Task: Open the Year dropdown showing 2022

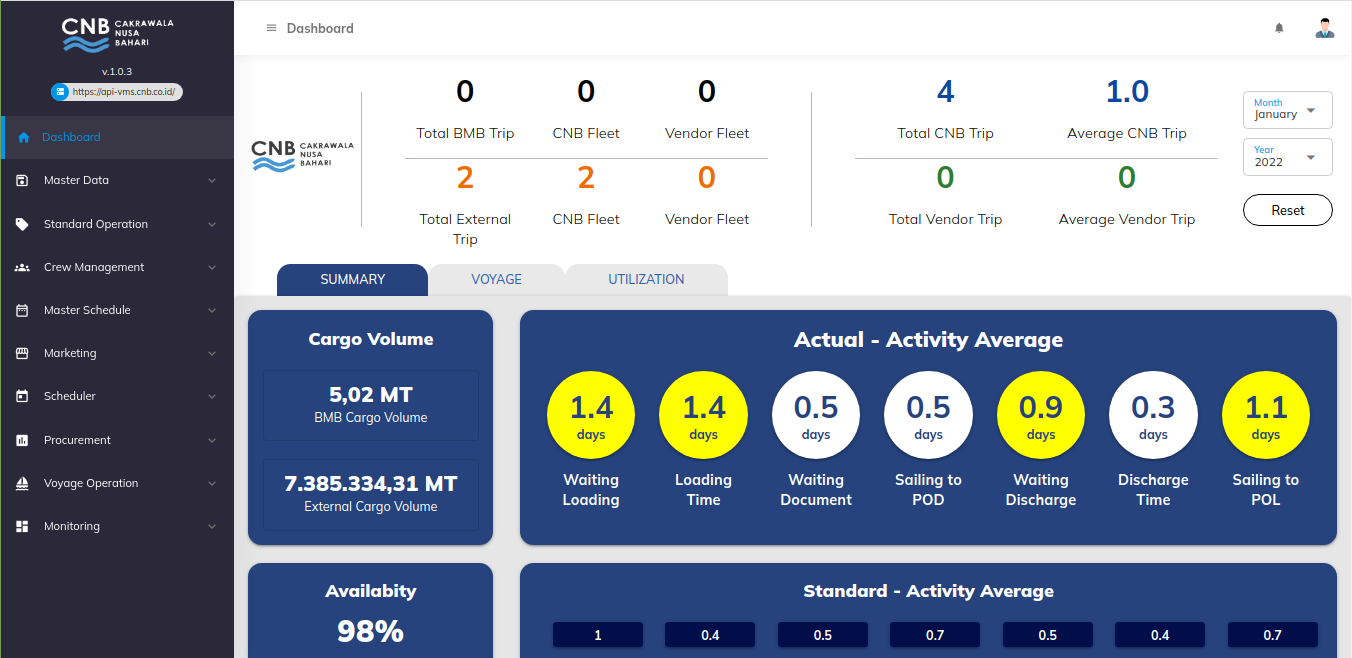Action: [1287, 157]
